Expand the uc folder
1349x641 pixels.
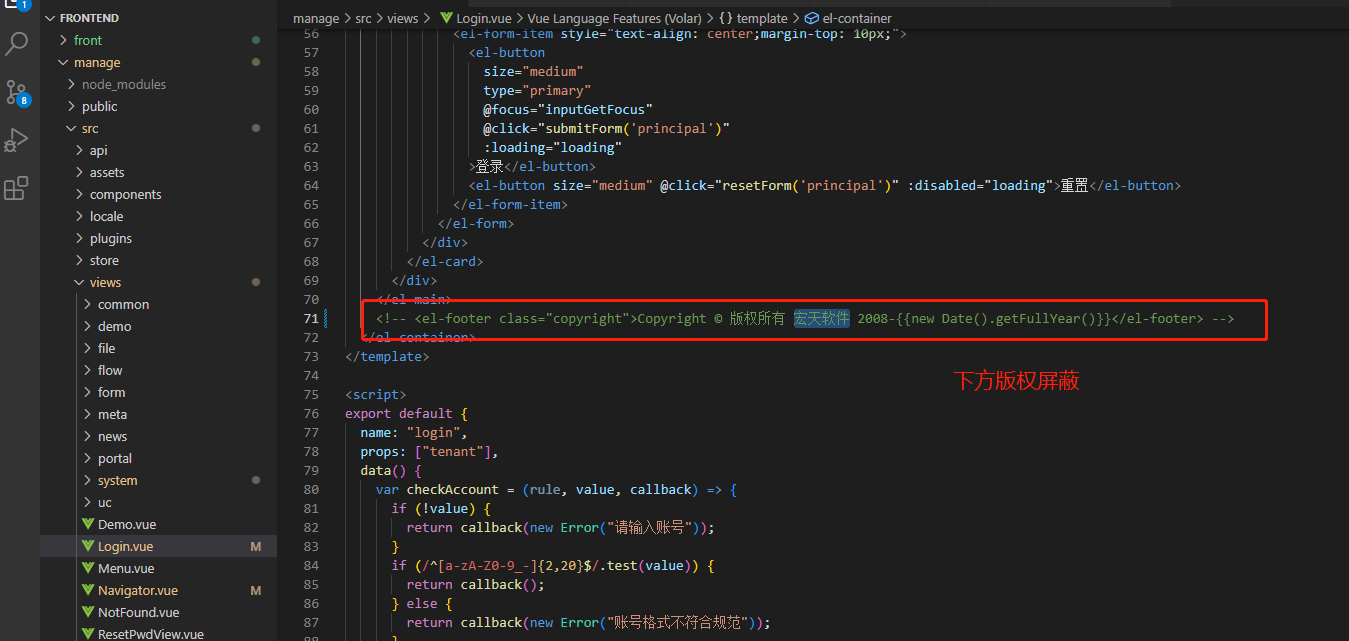point(105,502)
